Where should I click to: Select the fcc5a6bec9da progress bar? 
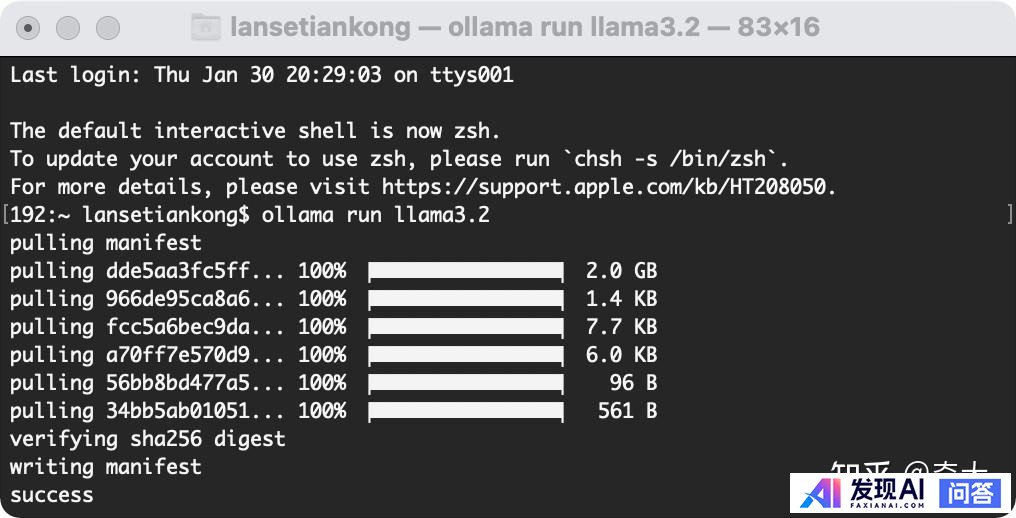click(465, 327)
